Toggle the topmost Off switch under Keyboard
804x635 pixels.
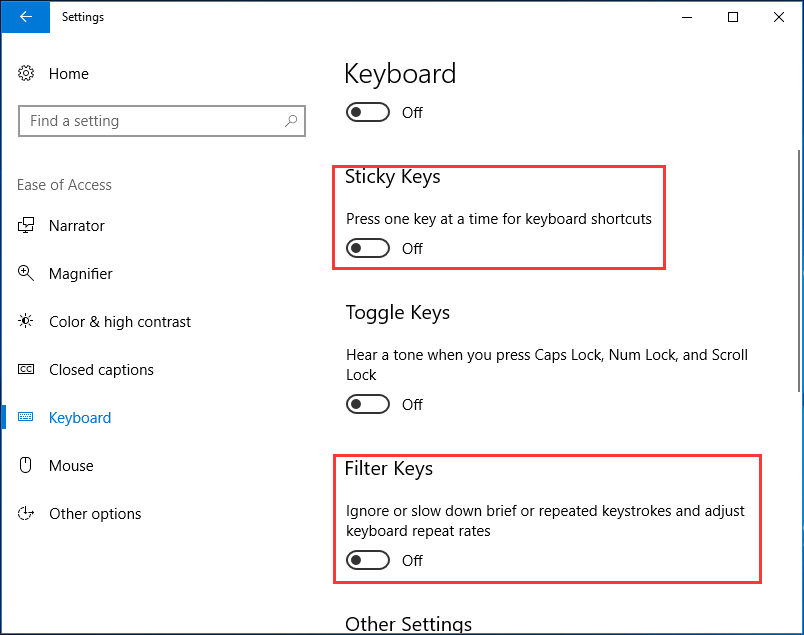pos(368,112)
